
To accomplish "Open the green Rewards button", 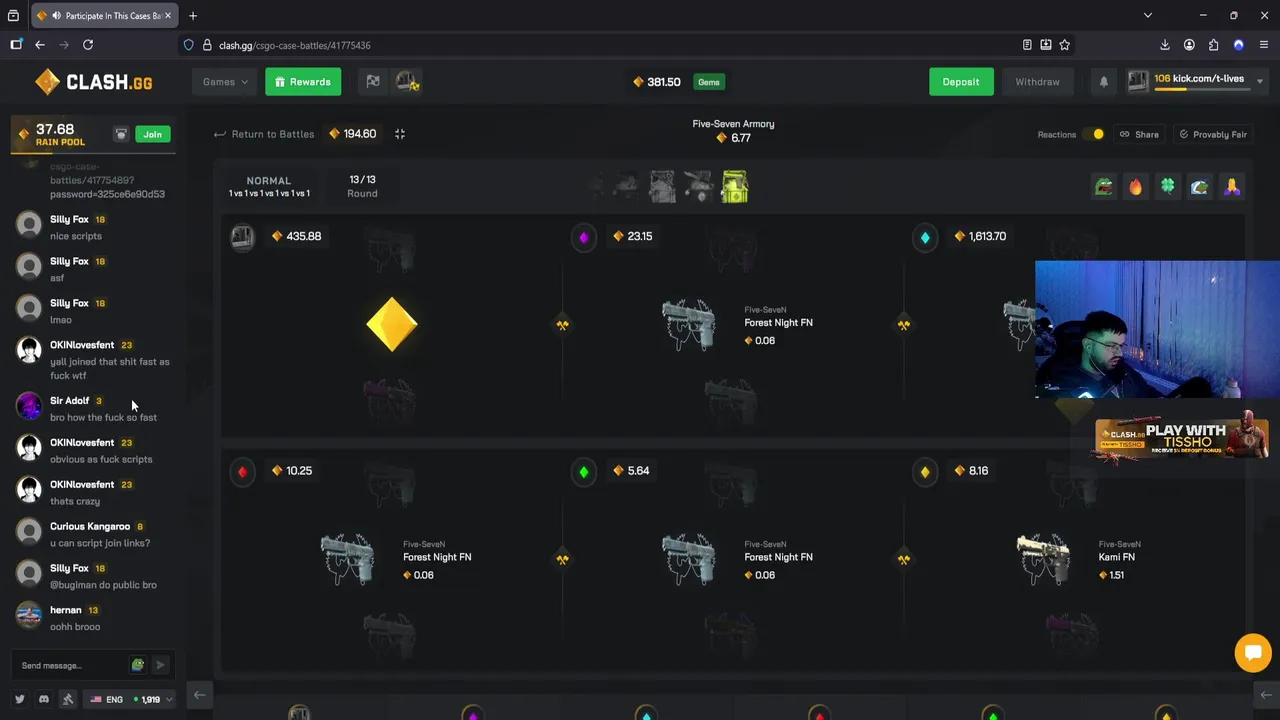I will (x=303, y=82).
